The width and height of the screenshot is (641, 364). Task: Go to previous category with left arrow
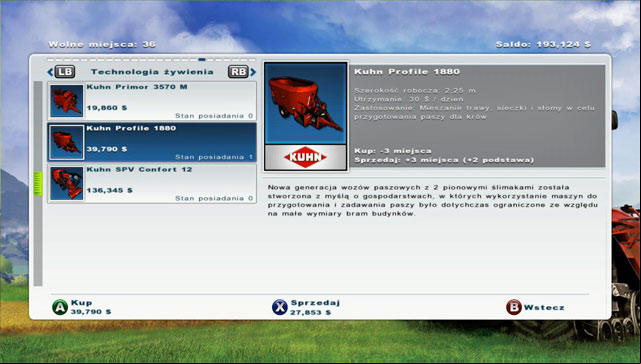50,72
